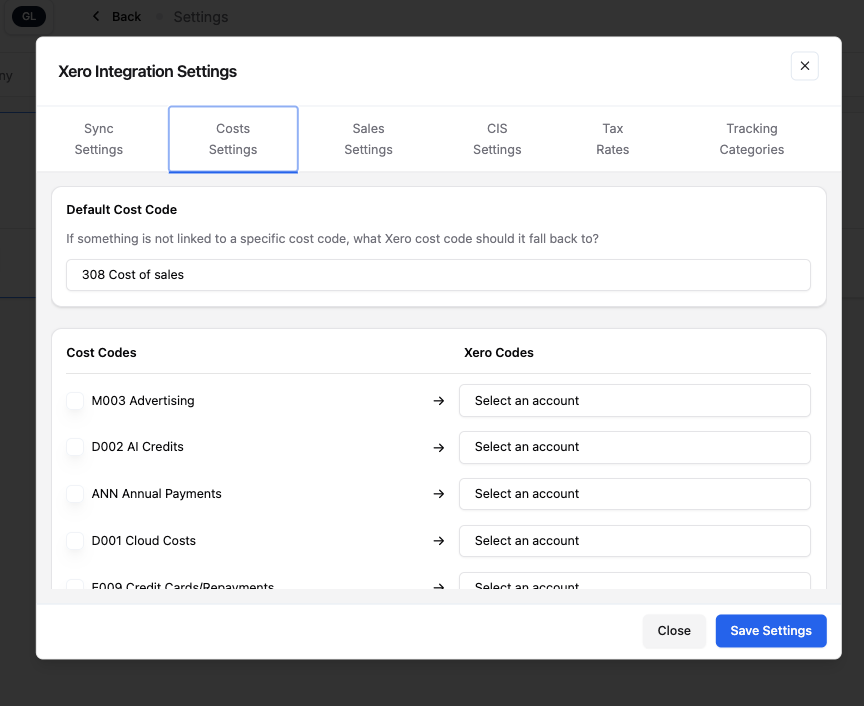Tick the D002 AI Credits checkbox
864x706 pixels.
(x=75, y=447)
